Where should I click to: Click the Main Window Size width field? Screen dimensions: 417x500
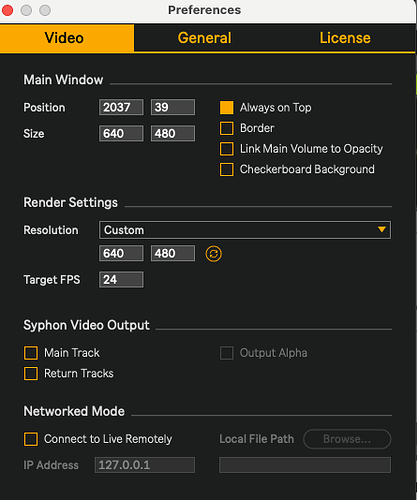click(x=121, y=134)
